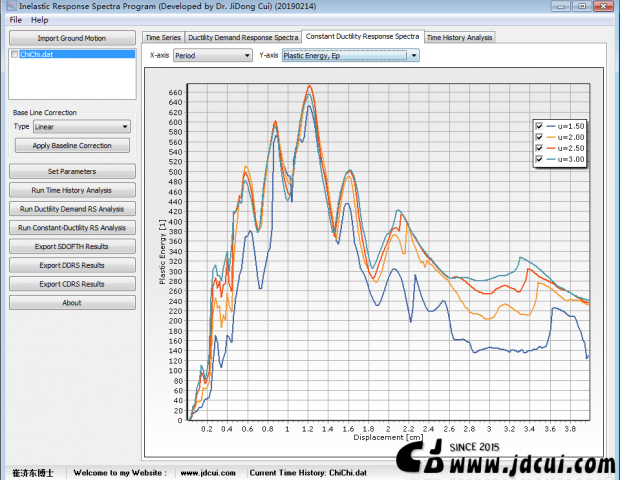Hide the u=3.00 curve via checkbox
620x480 pixels.
[540, 159]
